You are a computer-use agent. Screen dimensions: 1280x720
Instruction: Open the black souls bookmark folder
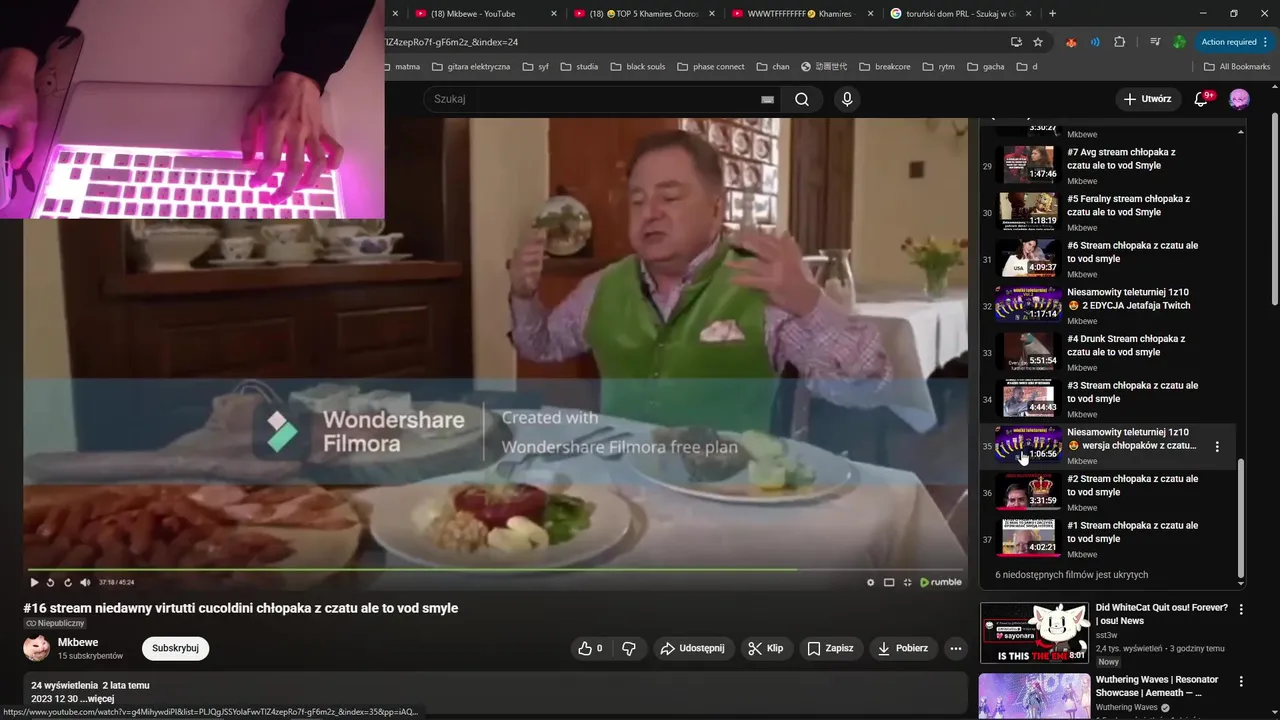636,67
